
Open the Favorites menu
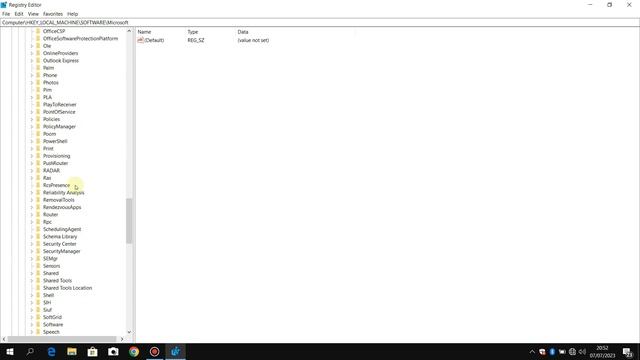pyautogui.click(x=53, y=14)
